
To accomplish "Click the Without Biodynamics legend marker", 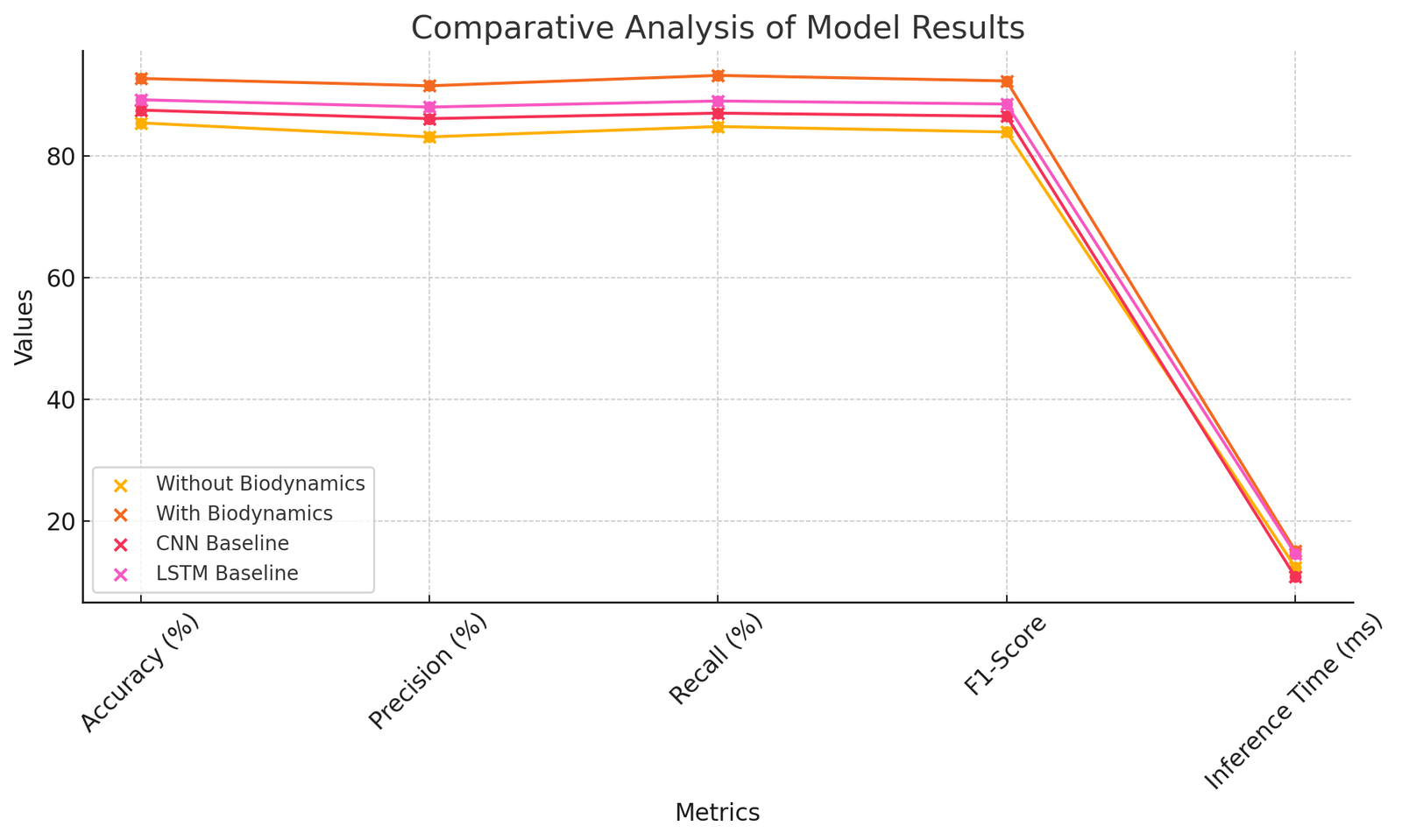I will point(120,484).
